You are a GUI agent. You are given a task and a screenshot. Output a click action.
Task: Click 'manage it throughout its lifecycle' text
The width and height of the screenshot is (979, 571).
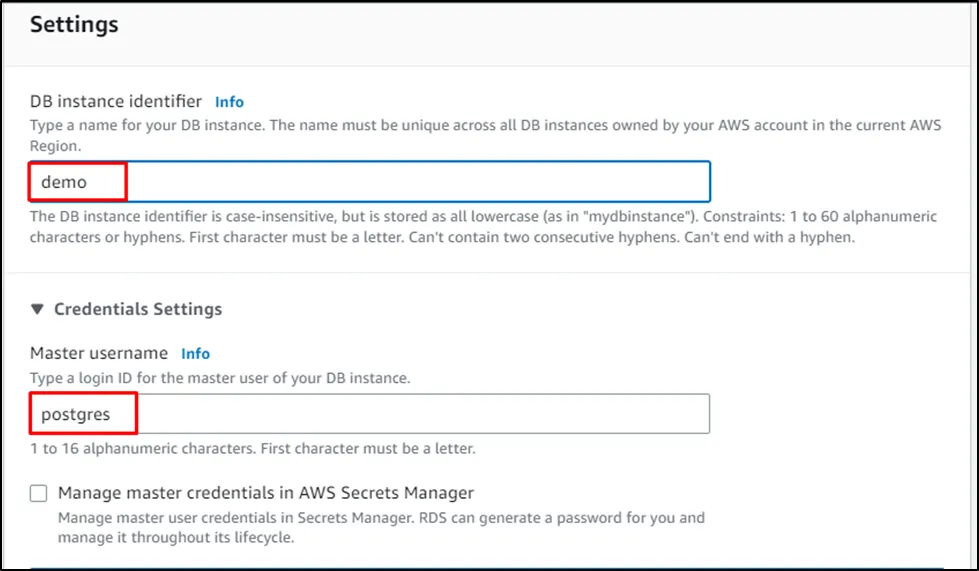click(x=175, y=537)
